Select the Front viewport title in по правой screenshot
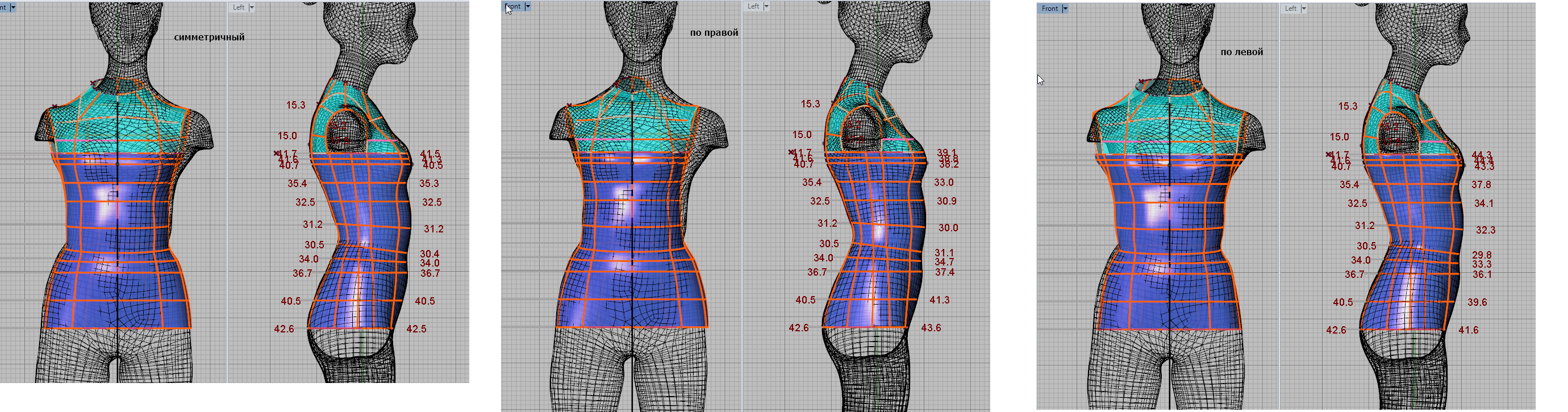The height and width of the screenshot is (412, 1568). tap(514, 6)
